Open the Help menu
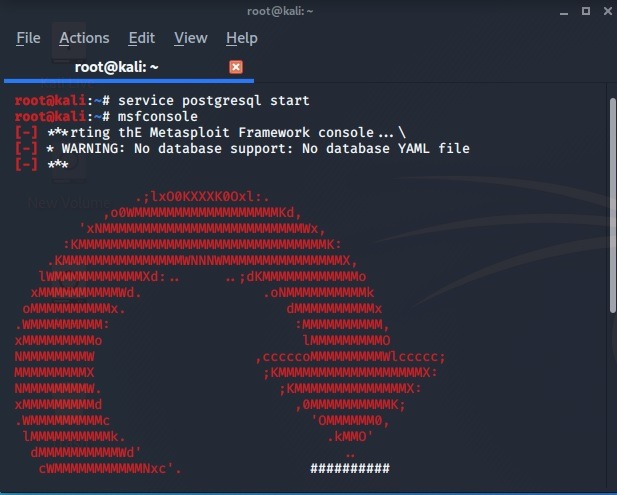617x495 pixels. tap(242, 38)
